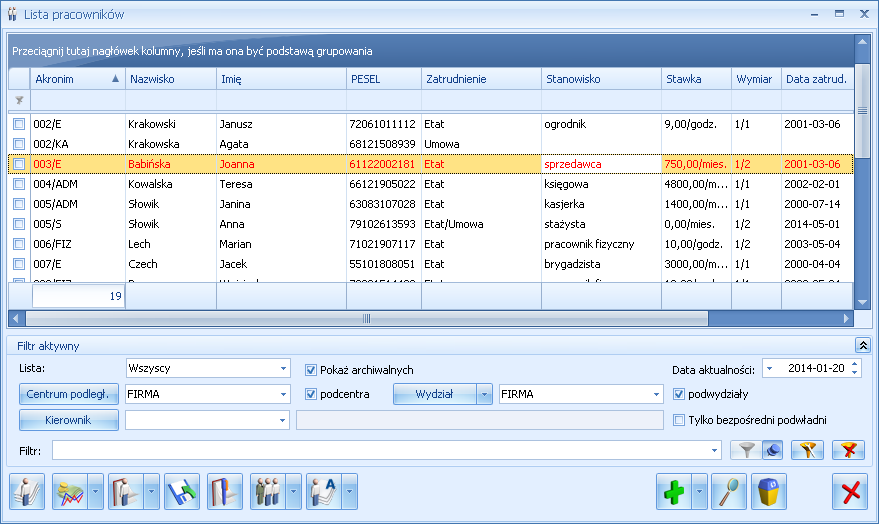Tick the checkbox for row 003/E Babińska

19,164
